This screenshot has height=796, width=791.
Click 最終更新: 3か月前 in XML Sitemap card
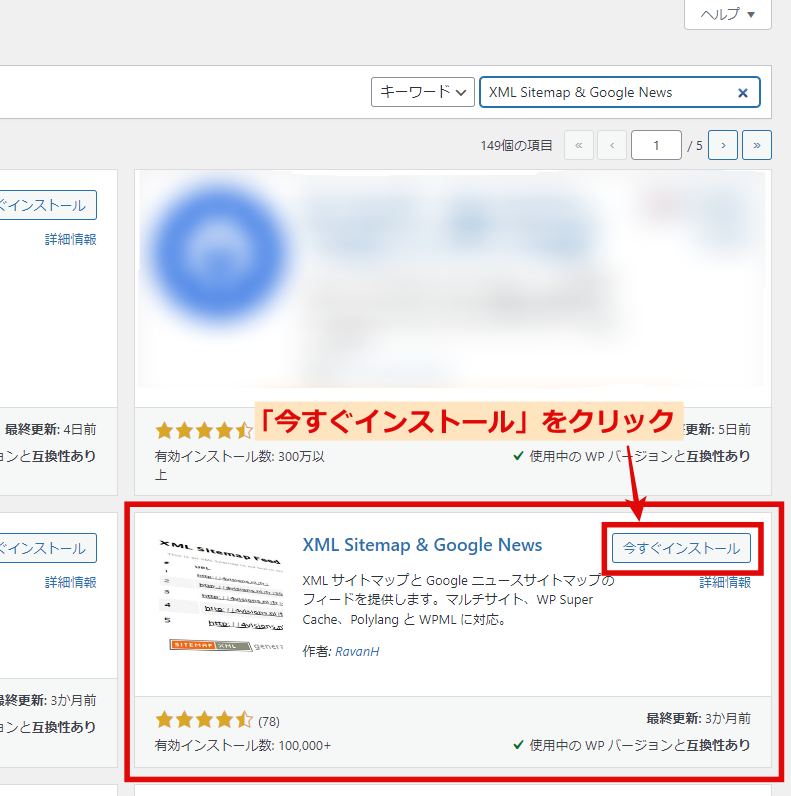click(698, 718)
